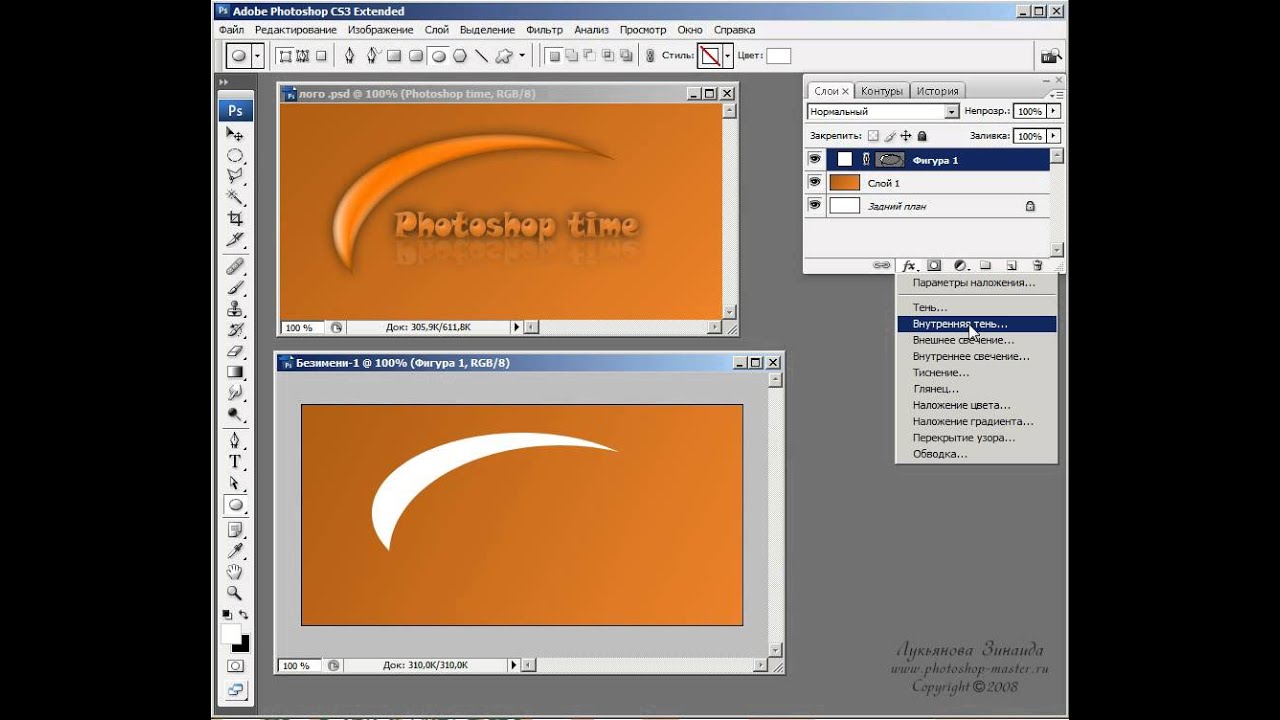Select the Ellipse shape tool in toolbox

[235, 505]
